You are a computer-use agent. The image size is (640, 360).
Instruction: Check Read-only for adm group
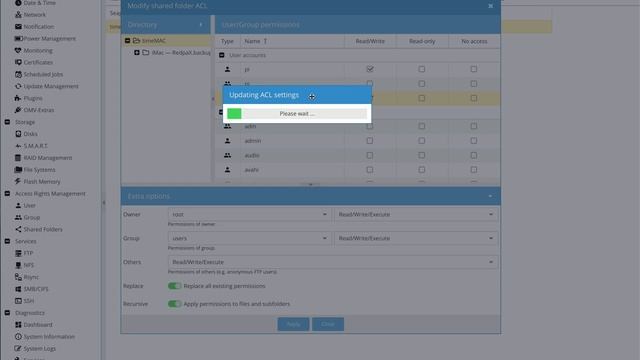[422, 126]
